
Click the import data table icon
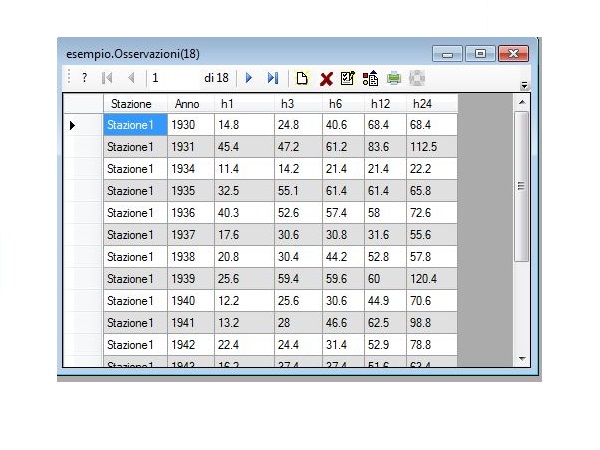(370, 78)
